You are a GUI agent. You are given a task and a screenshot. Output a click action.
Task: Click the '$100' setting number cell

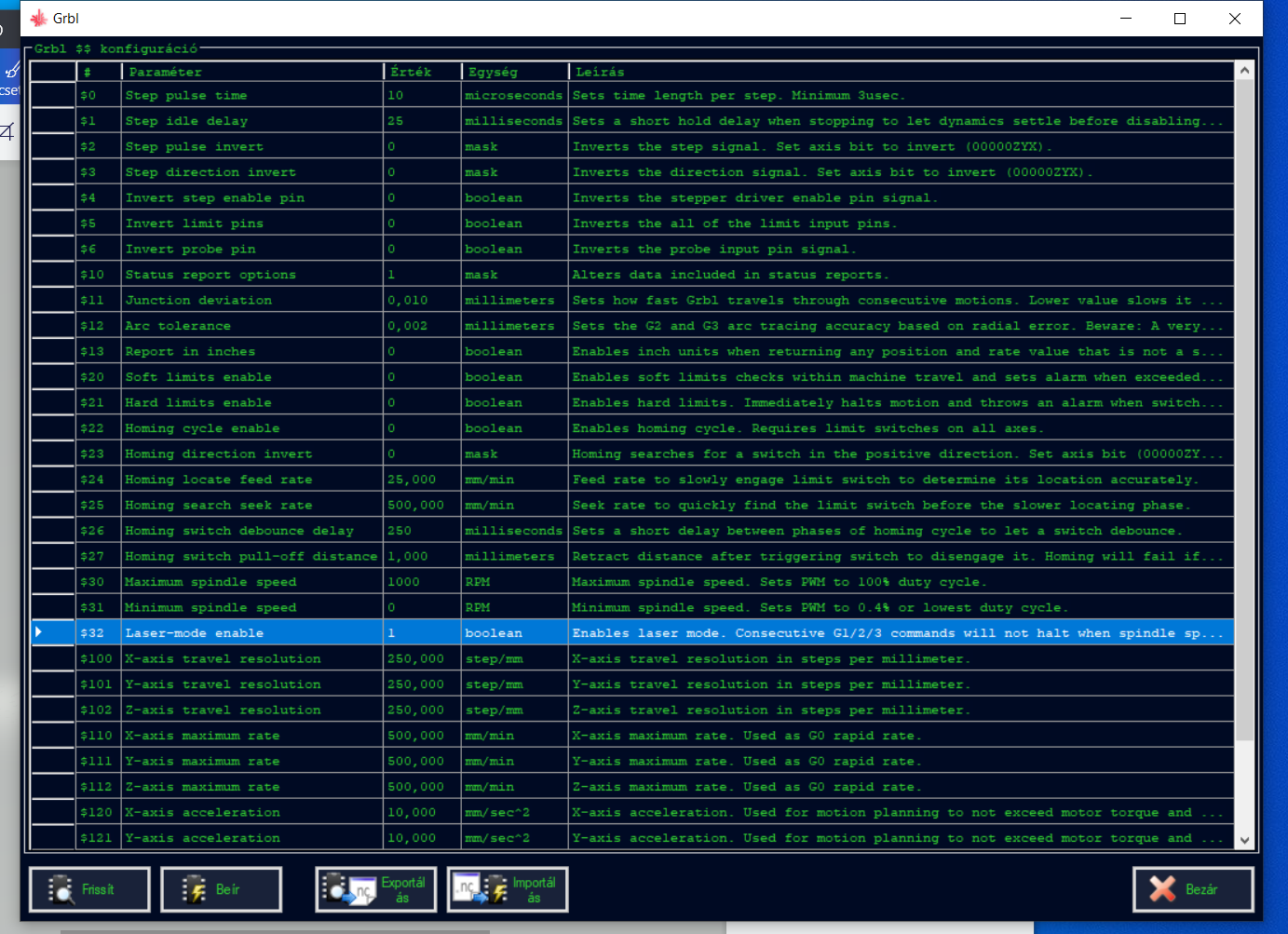(x=99, y=659)
